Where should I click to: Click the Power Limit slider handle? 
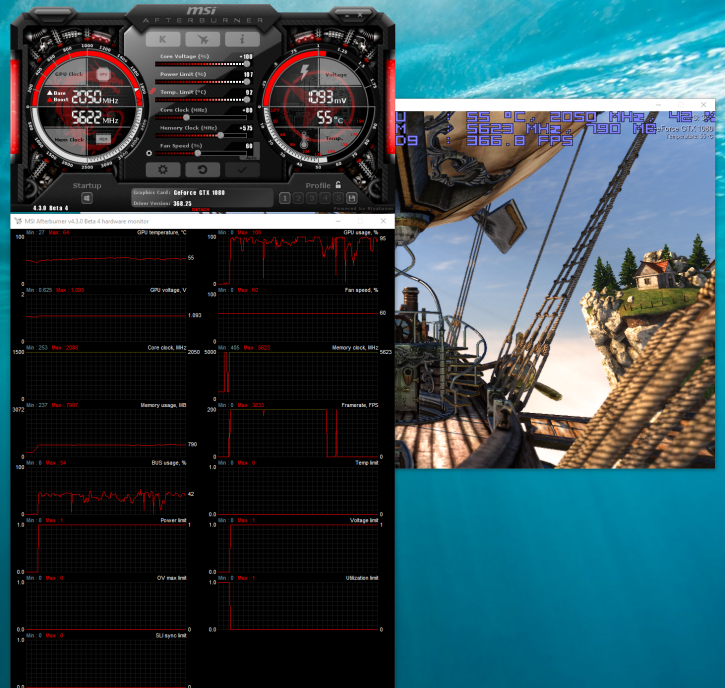click(x=246, y=82)
